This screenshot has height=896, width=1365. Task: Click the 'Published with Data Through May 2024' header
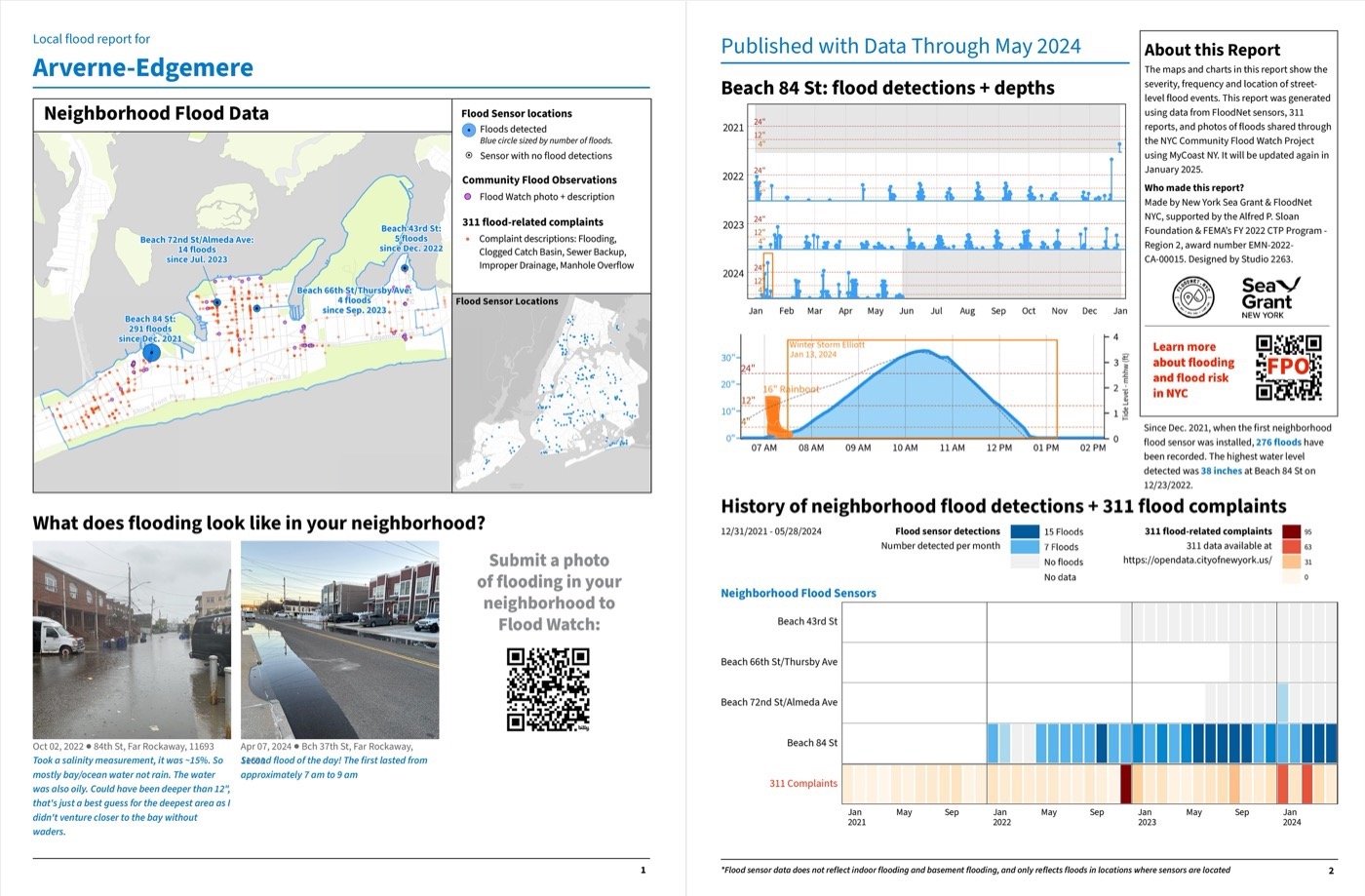coord(901,46)
